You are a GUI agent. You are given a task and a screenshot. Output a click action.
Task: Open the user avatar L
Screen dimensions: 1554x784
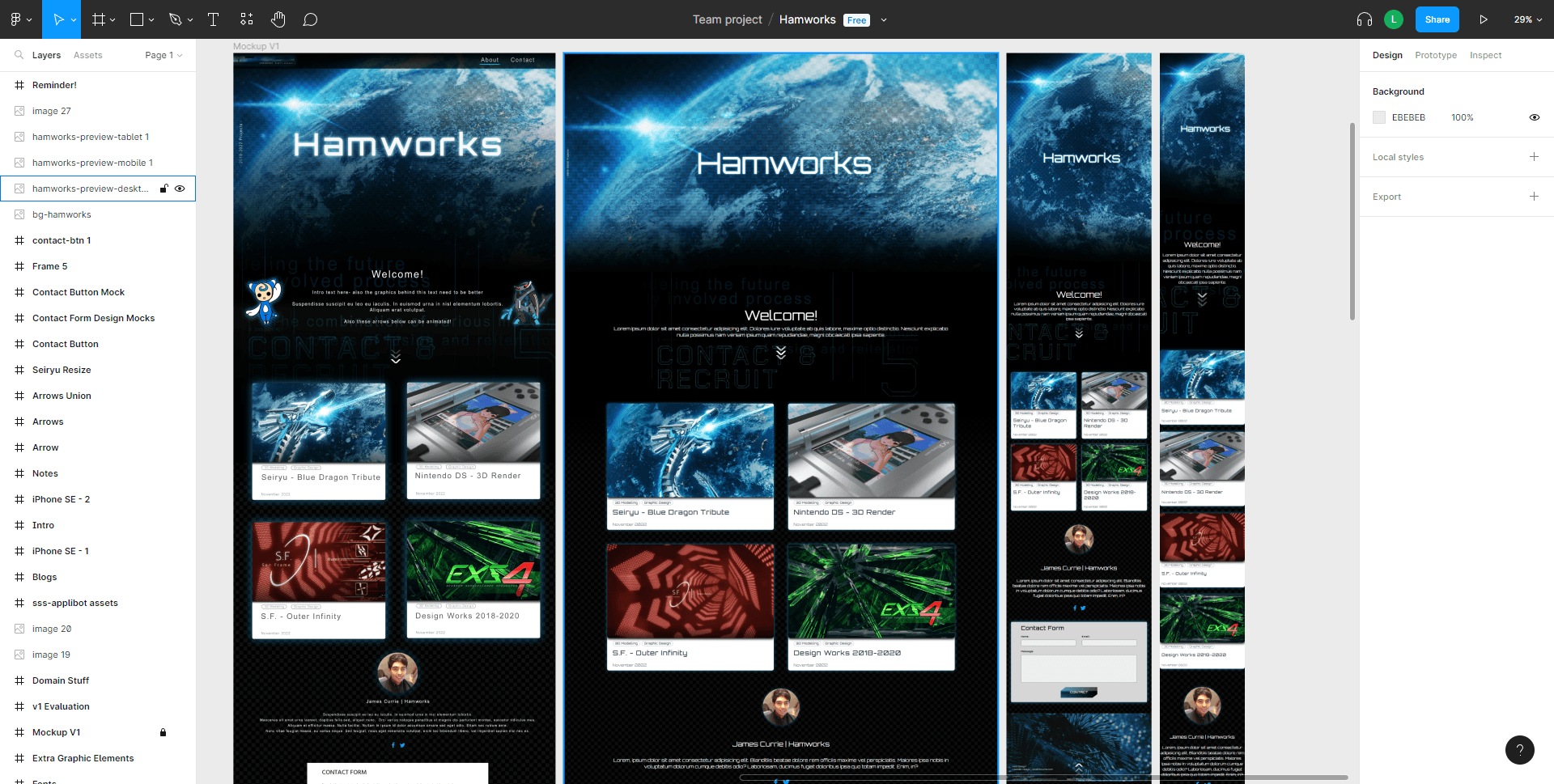(1394, 19)
